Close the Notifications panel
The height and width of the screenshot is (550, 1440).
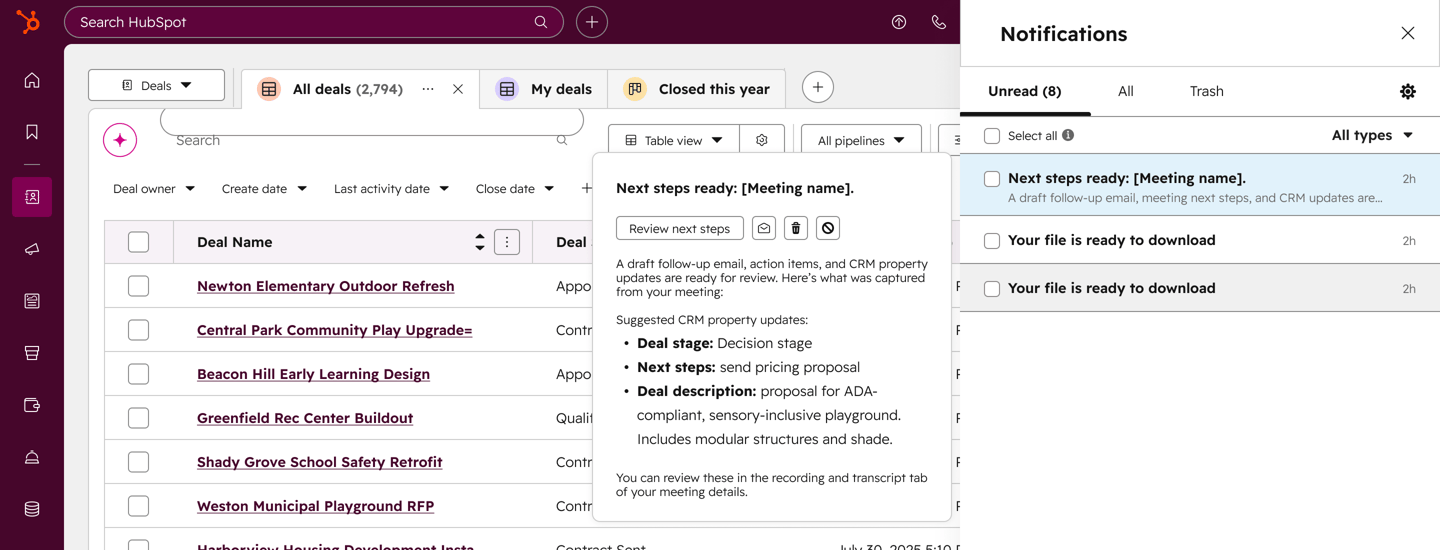(1408, 33)
